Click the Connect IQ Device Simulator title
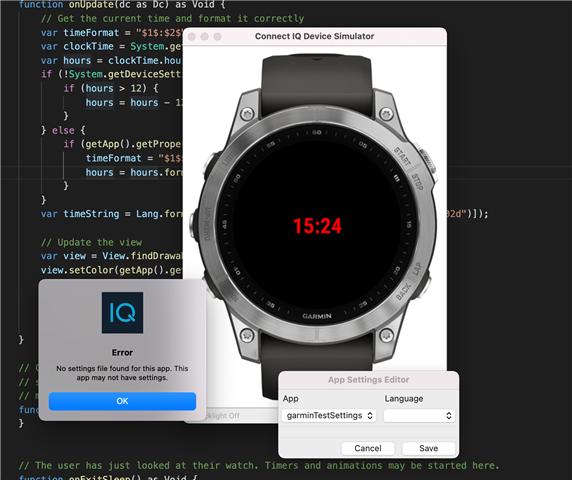 (x=314, y=36)
